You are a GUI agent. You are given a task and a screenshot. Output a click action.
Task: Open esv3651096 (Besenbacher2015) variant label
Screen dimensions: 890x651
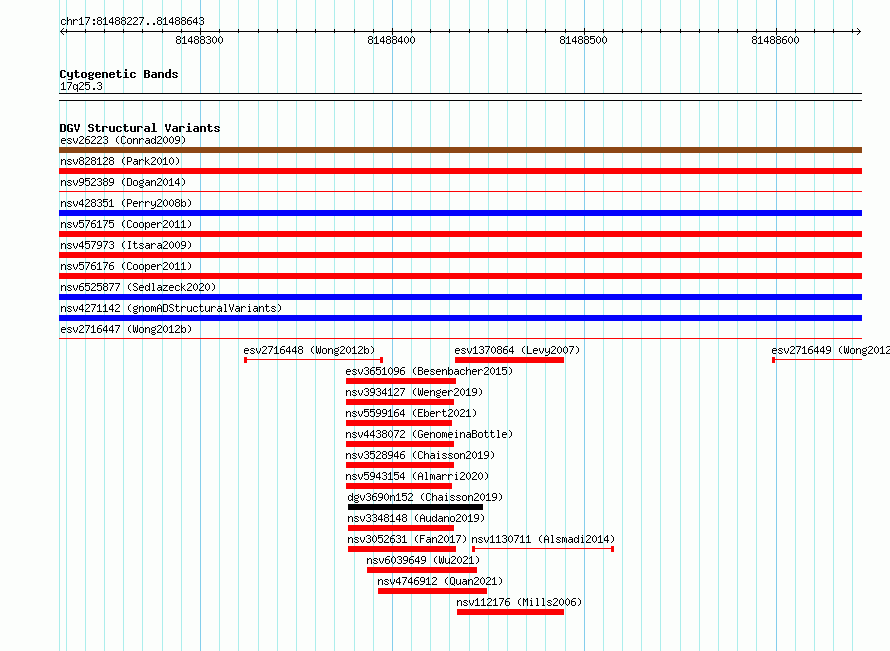(429, 371)
